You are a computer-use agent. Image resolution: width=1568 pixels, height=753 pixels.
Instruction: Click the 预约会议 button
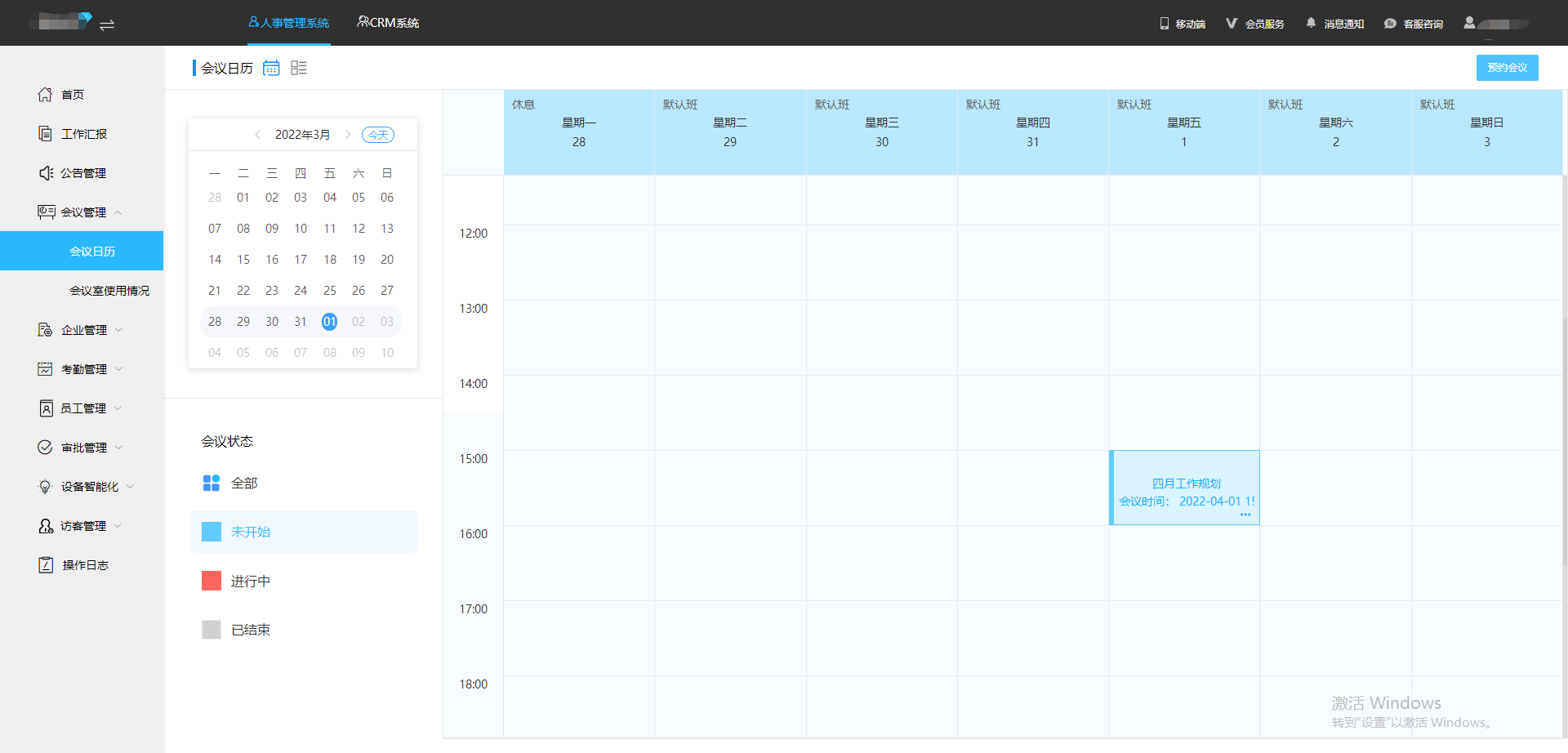tap(1507, 68)
